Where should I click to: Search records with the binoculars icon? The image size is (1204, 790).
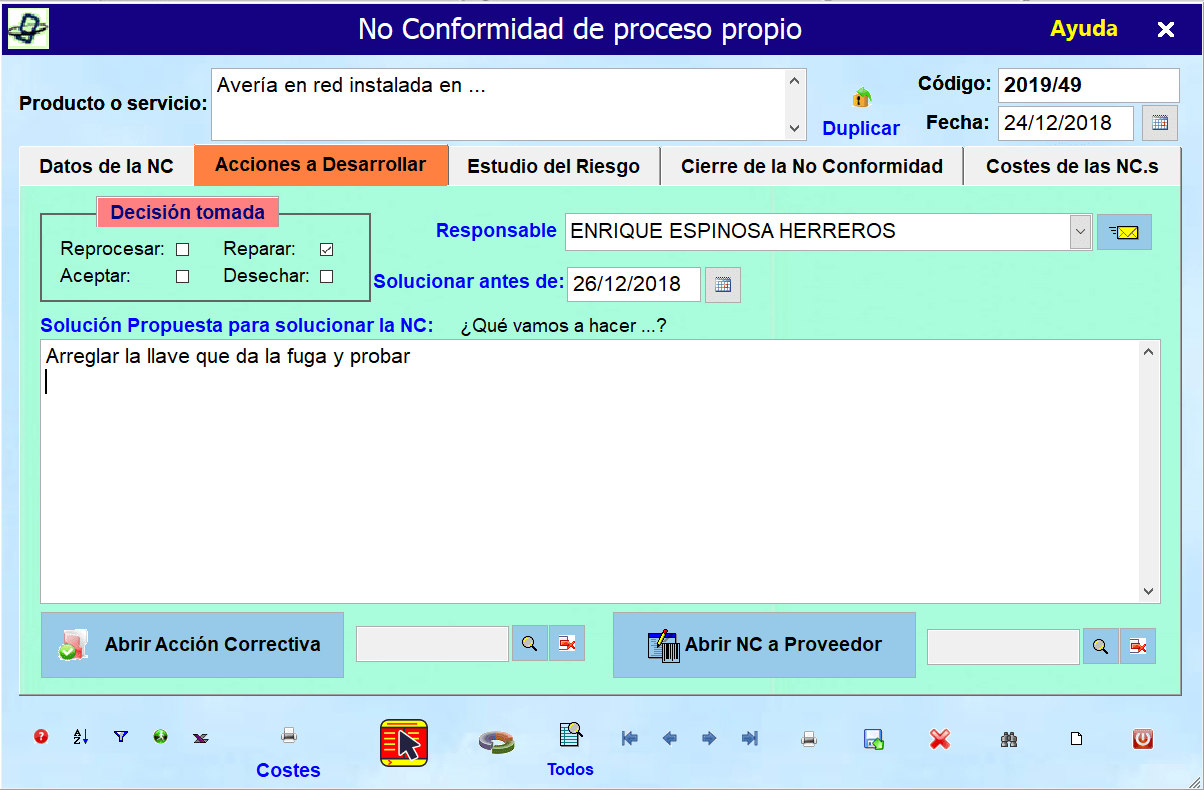[x=1009, y=739]
